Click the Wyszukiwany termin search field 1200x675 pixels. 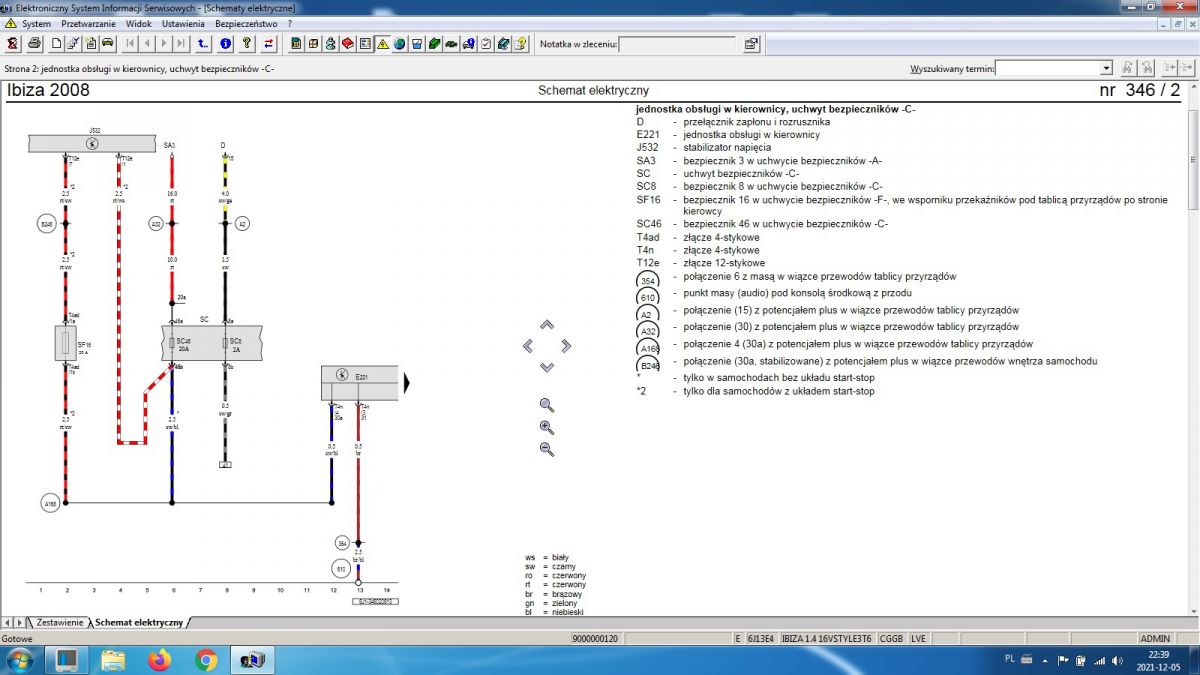pos(1047,68)
